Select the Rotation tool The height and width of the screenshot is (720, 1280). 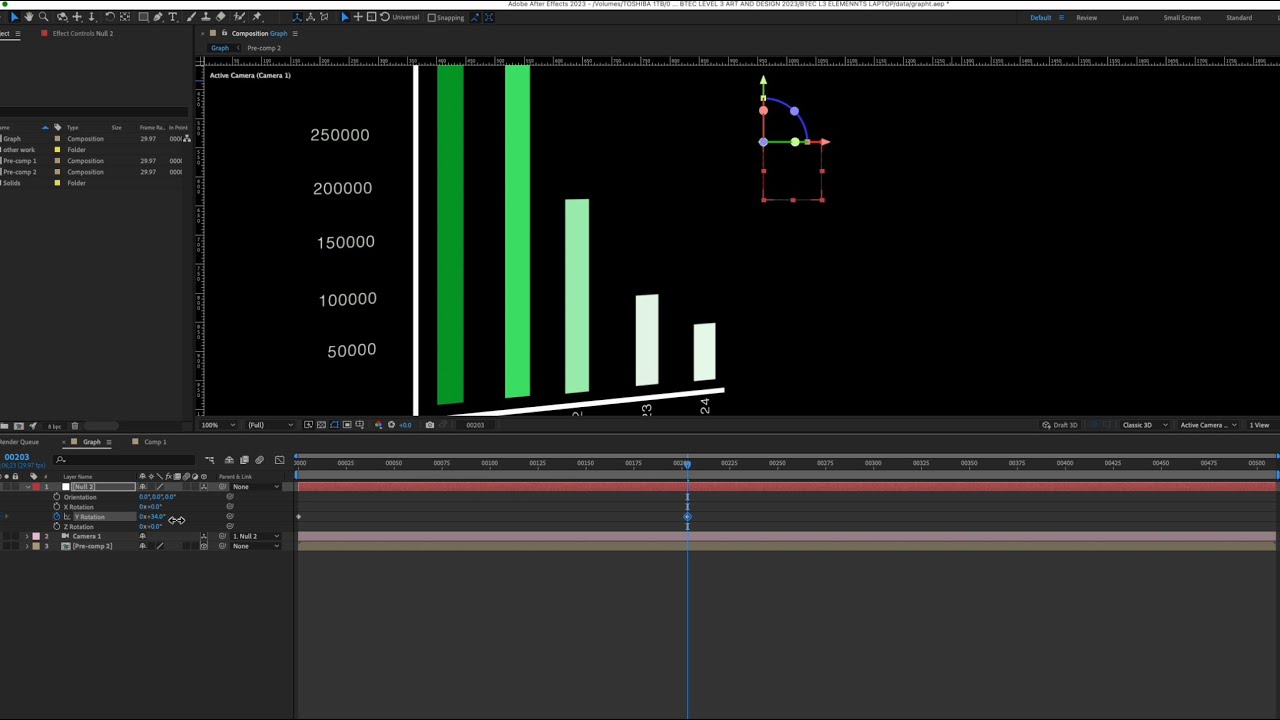click(110, 17)
